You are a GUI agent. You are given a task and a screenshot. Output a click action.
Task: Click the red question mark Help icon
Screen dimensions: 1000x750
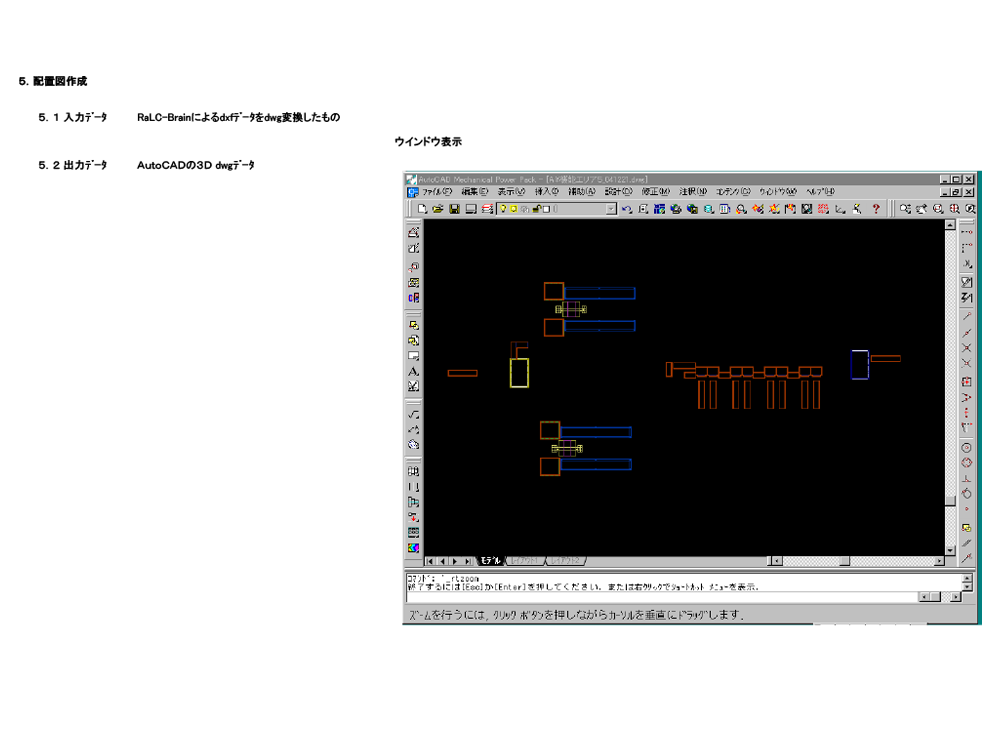tap(877, 209)
